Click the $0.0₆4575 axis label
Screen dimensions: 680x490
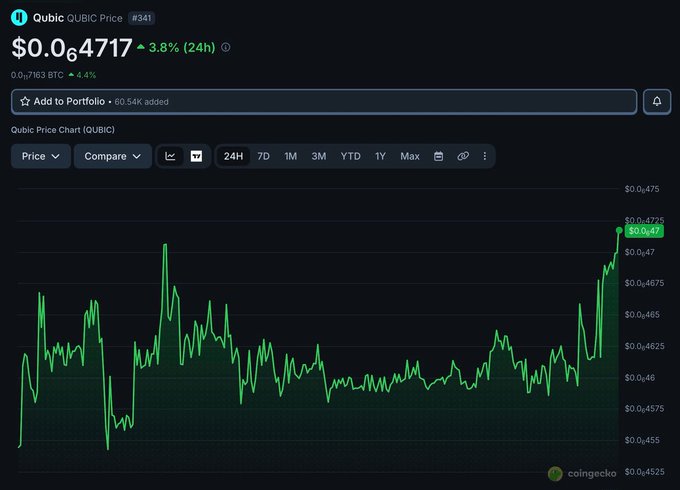[x=644, y=409]
